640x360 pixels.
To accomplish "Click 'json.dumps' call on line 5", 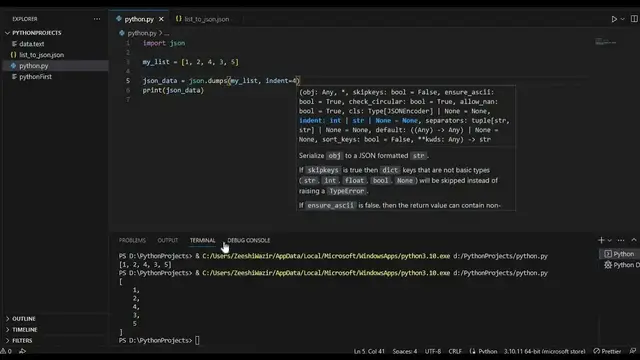I will coord(208,81).
